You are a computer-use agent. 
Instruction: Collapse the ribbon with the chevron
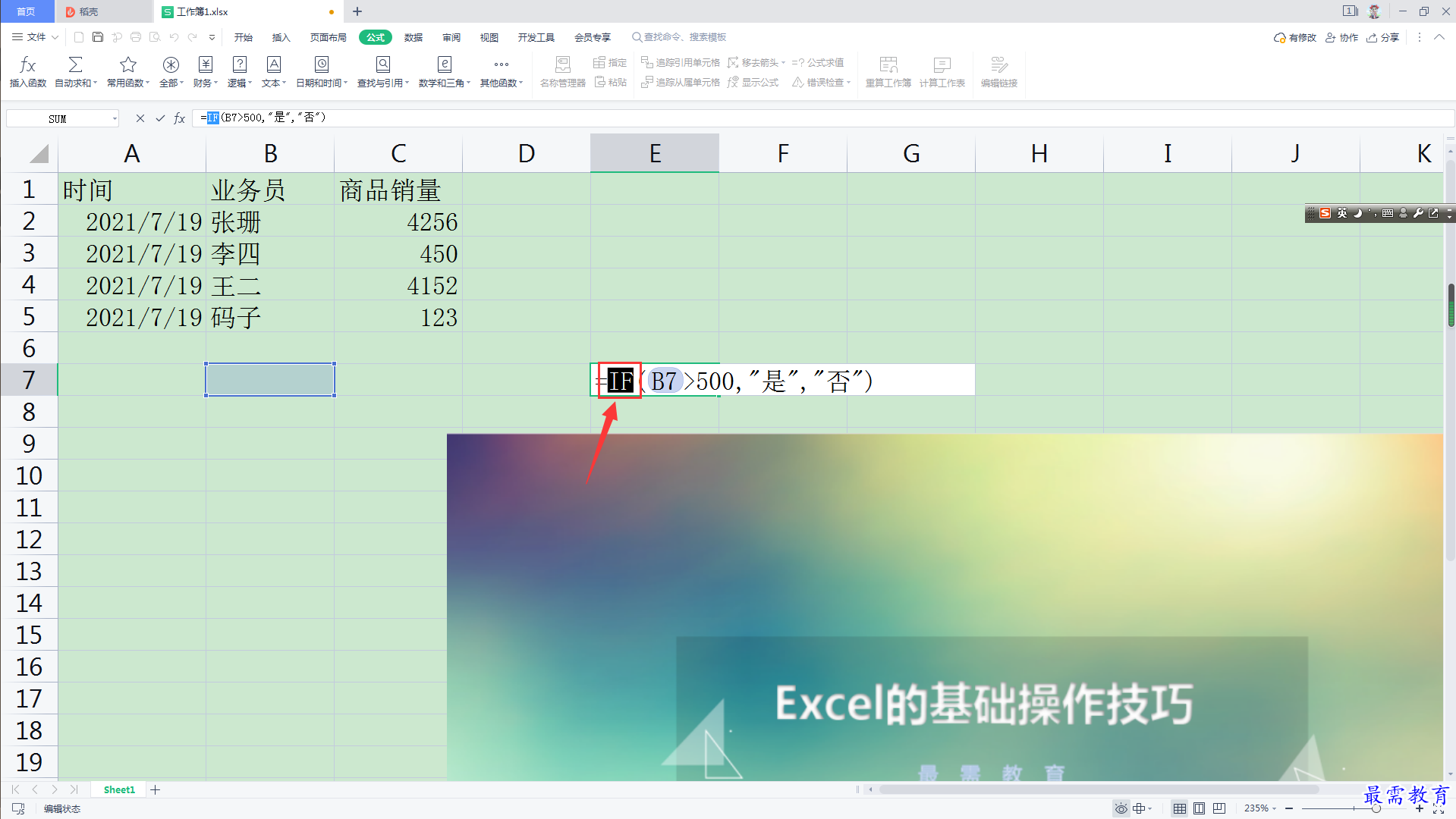click(1439, 37)
